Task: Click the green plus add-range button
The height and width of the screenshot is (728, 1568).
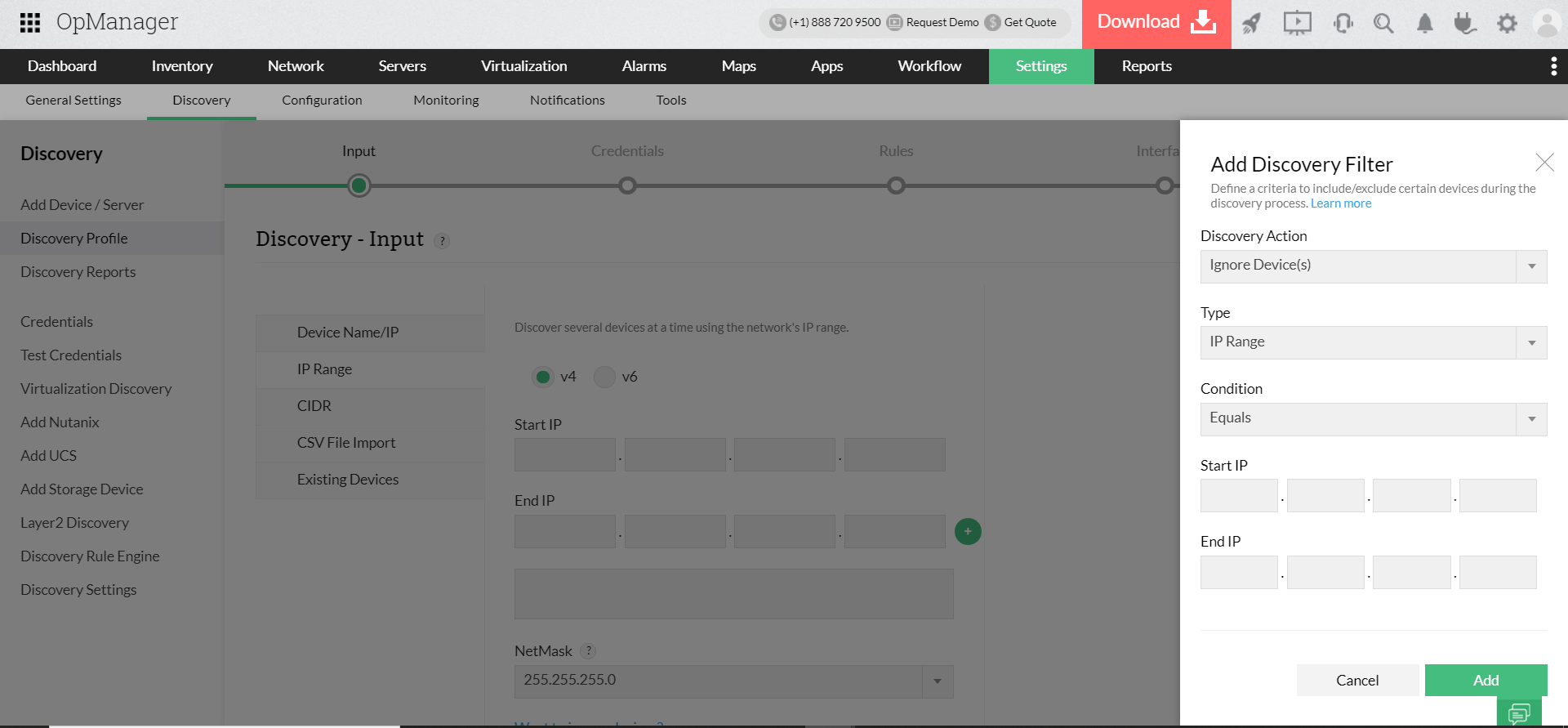Action: [968, 531]
